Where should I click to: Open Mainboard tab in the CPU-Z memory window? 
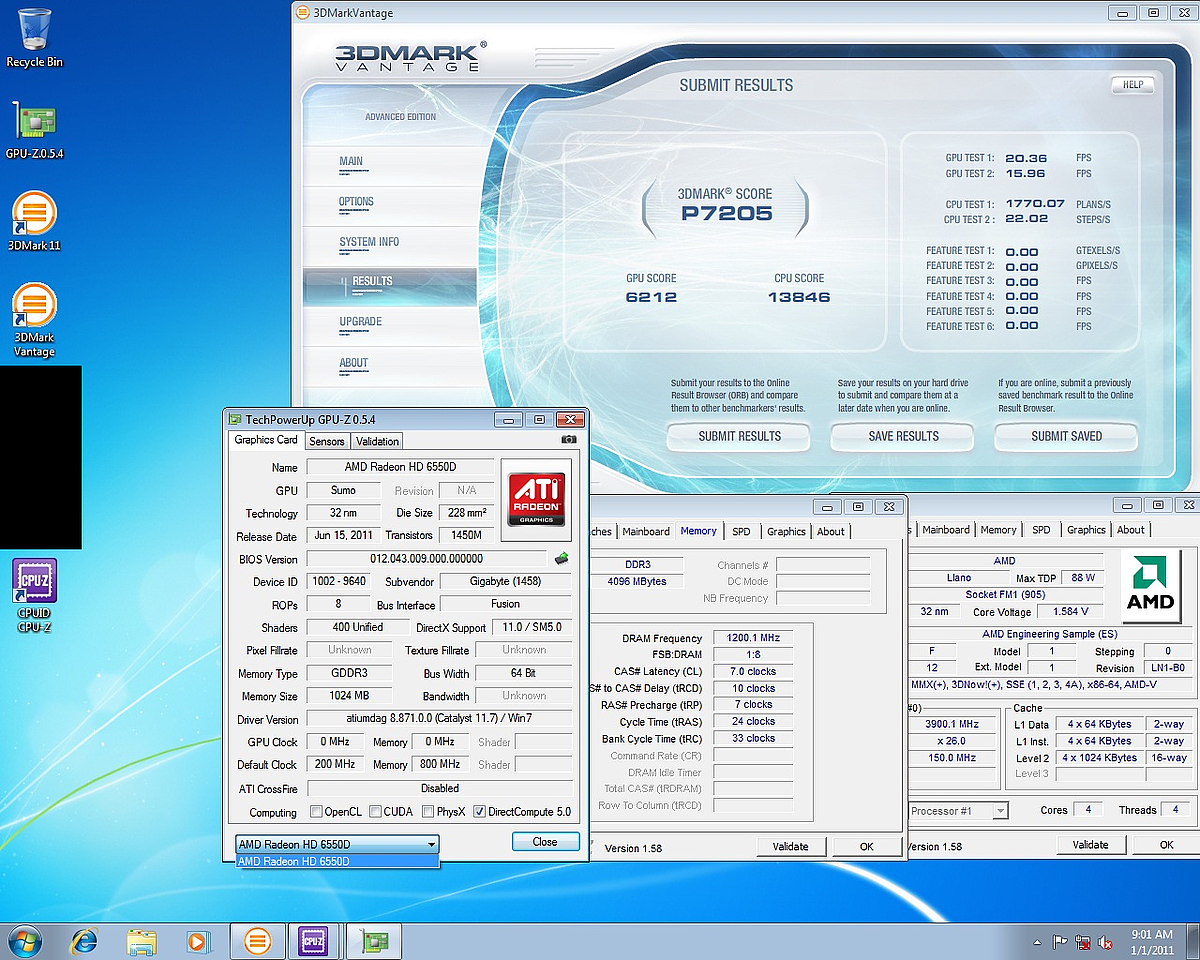click(646, 531)
